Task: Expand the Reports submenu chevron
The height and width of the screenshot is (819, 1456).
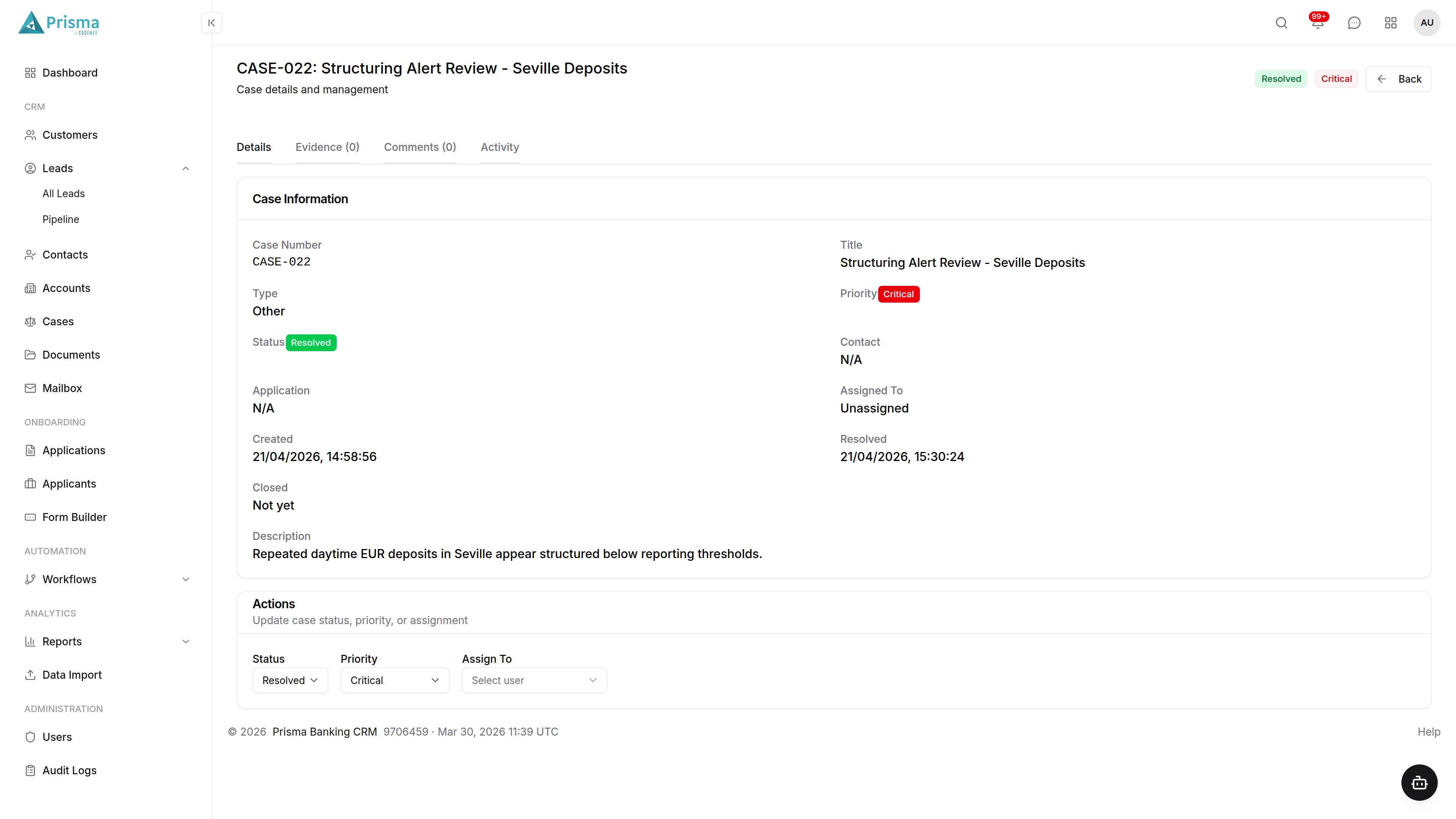Action: [x=185, y=642]
